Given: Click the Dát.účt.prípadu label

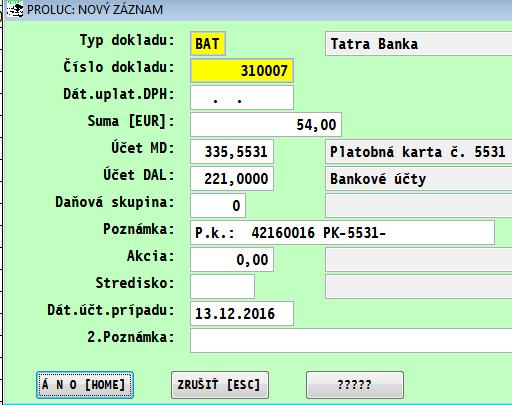Looking at the screenshot, I should [111, 310].
